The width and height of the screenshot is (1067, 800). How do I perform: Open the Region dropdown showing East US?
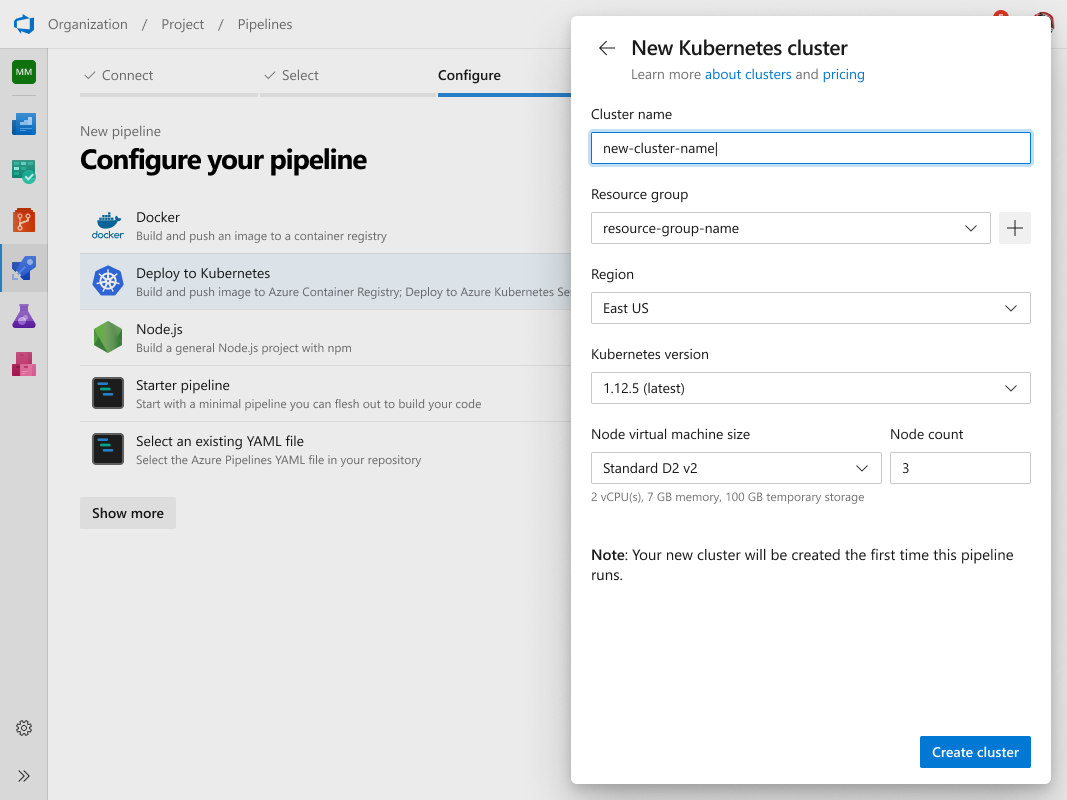pos(810,308)
